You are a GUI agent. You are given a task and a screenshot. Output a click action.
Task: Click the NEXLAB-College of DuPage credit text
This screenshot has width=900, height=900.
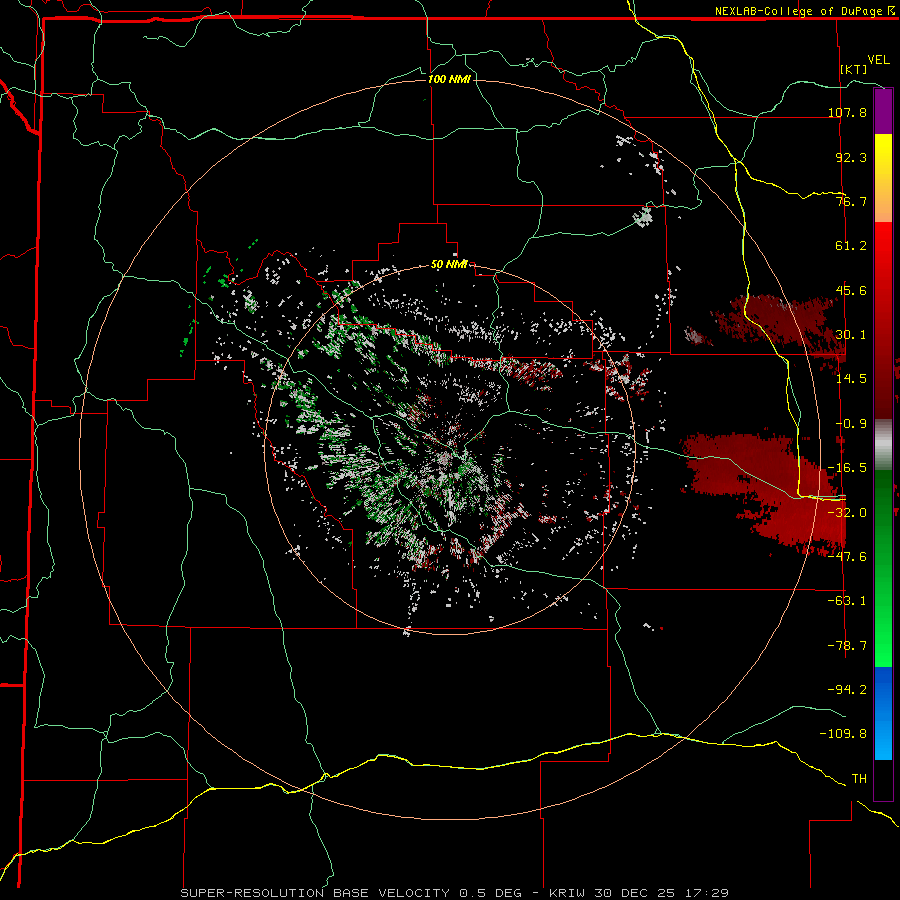[799, 11]
